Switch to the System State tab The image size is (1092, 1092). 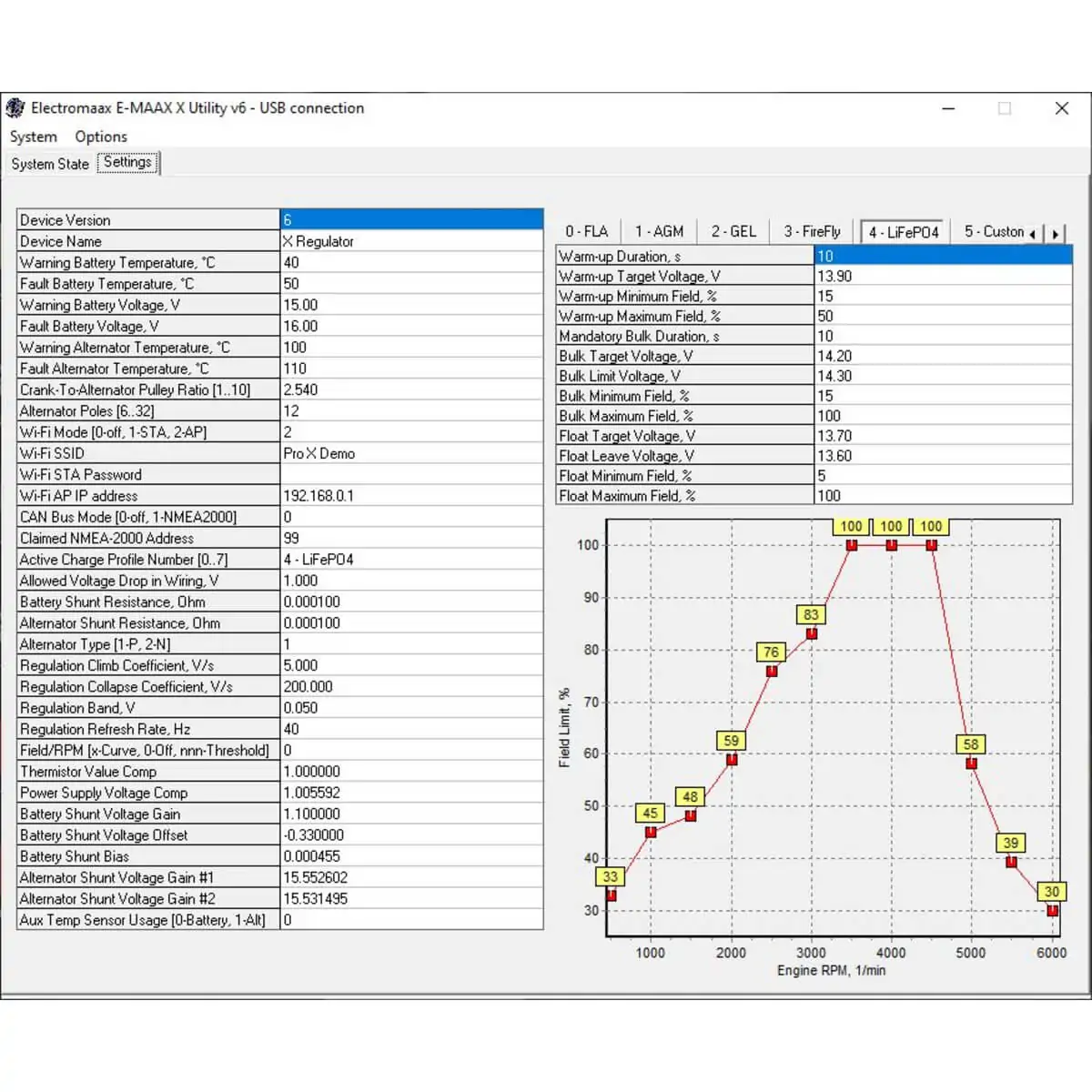[x=50, y=164]
